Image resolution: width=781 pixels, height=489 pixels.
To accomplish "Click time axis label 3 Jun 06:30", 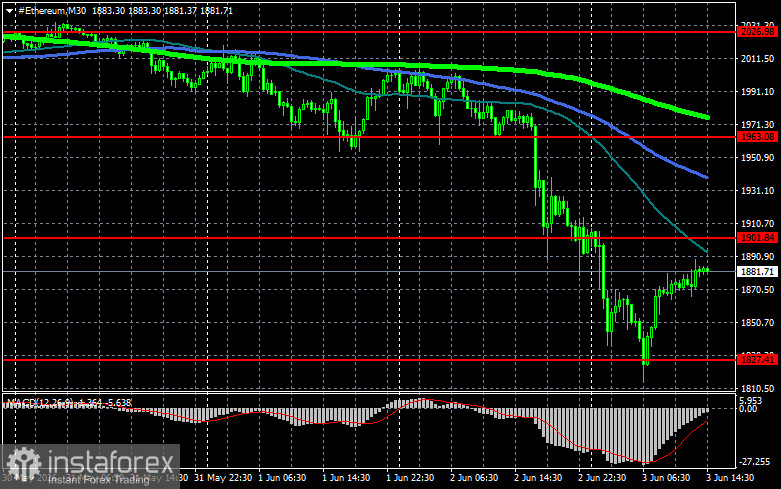I will click(666, 478).
